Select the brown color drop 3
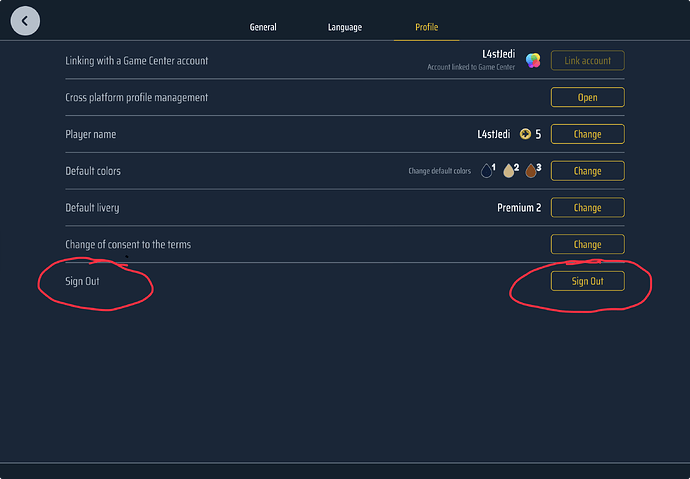Viewport: 690px width, 479px height. pos(531,171)
